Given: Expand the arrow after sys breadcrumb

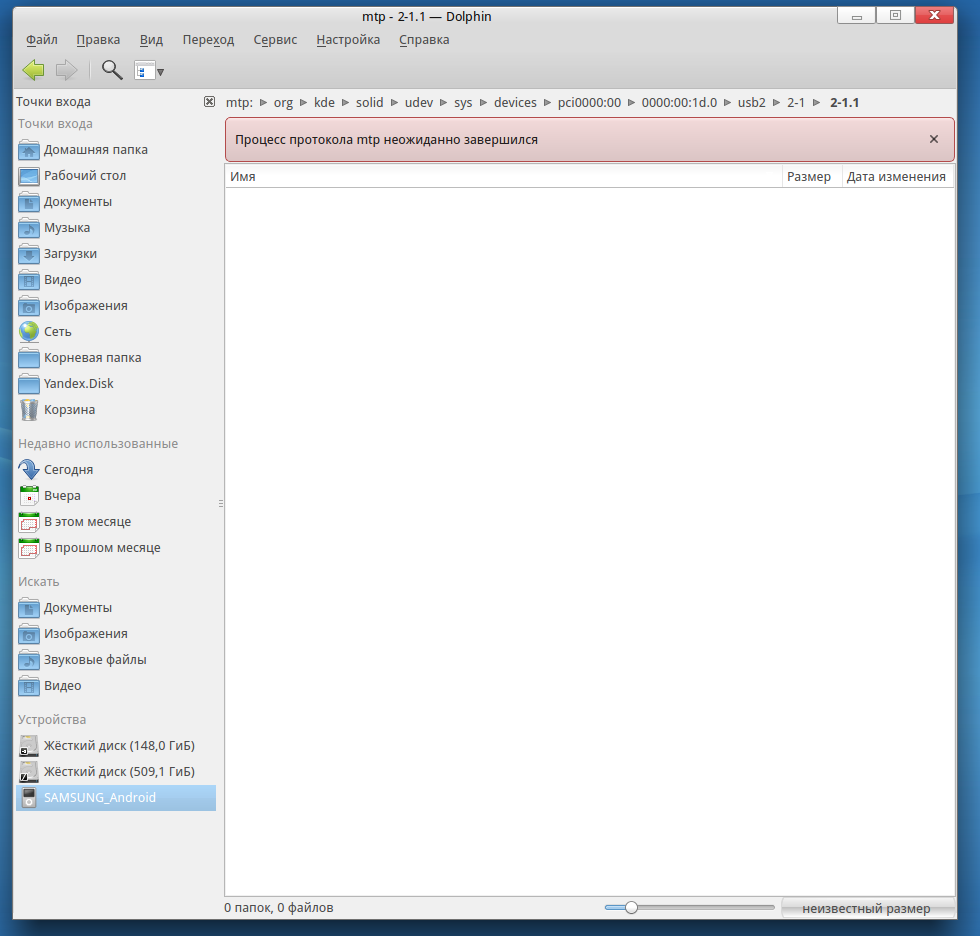Looking at the screenshot, I should click(x=483, y=102).
